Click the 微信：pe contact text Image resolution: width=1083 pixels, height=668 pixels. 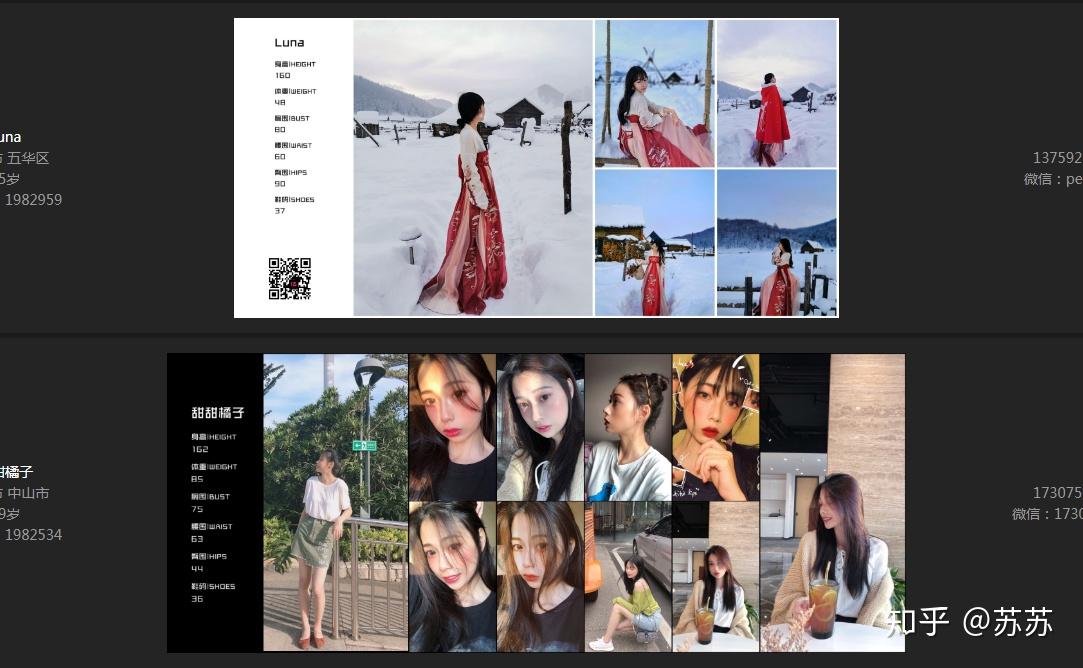coord(1053,179)
